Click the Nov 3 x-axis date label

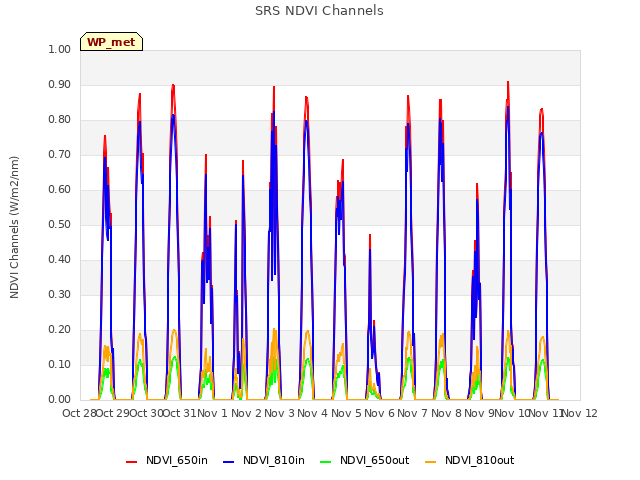click(279, 413)
